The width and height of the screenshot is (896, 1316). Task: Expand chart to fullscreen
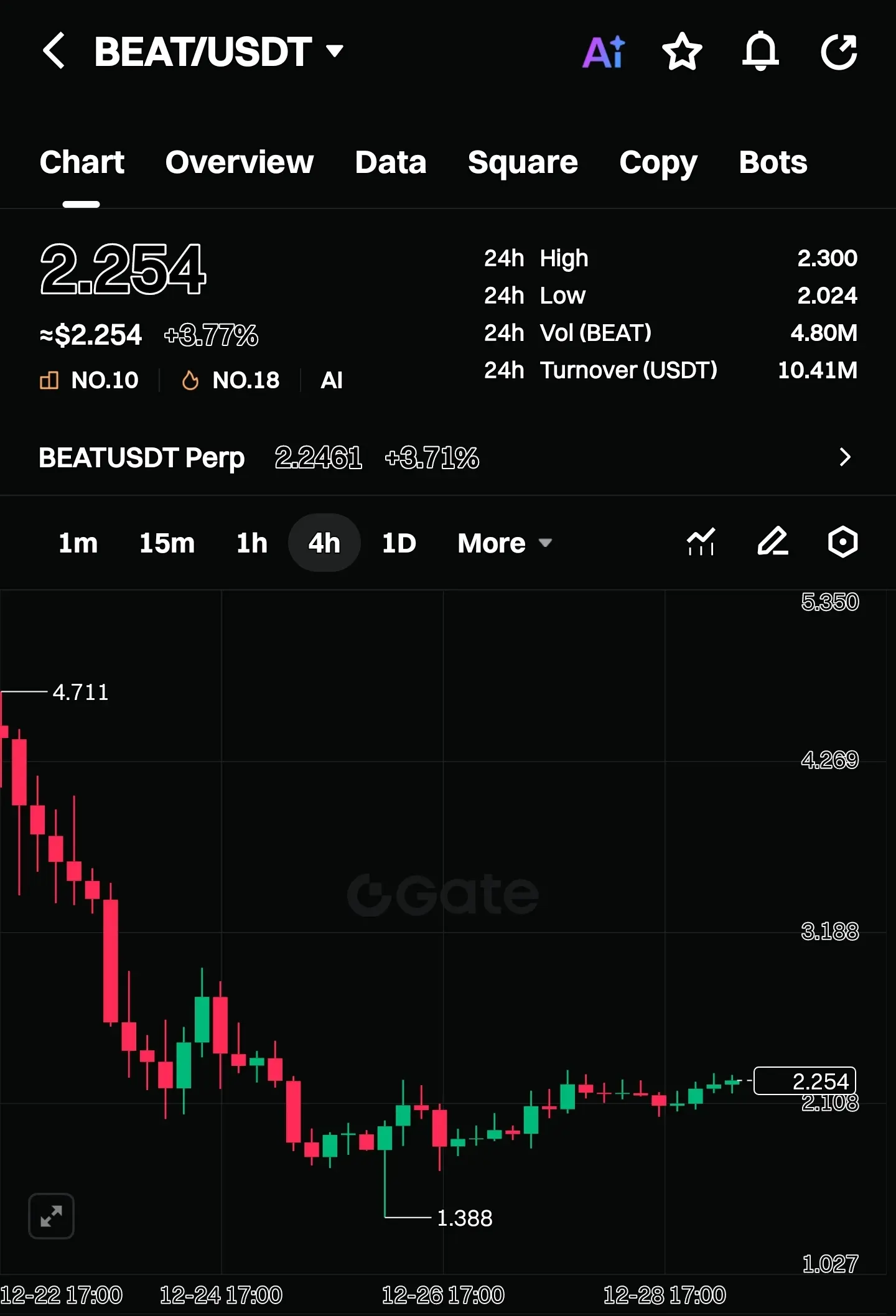click(51, 1216)
